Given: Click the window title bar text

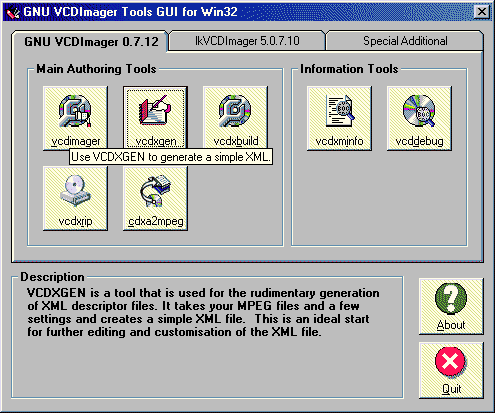Looking at the screenshot, I should point(130,12).
